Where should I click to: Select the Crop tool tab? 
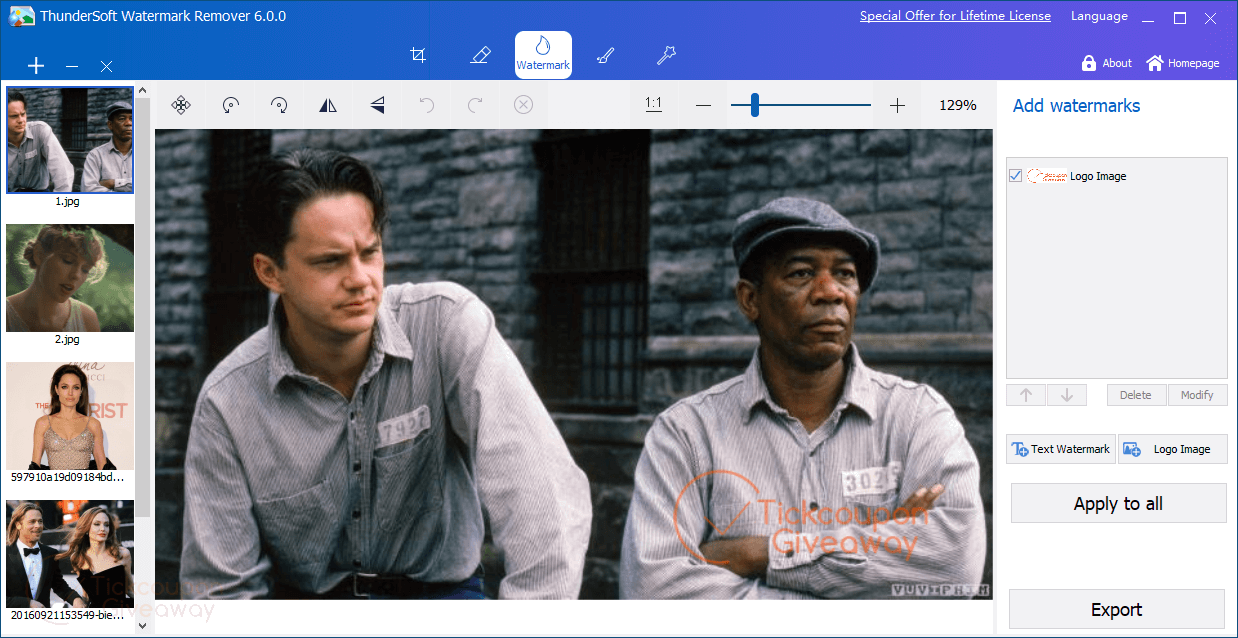tap(419, 55)
